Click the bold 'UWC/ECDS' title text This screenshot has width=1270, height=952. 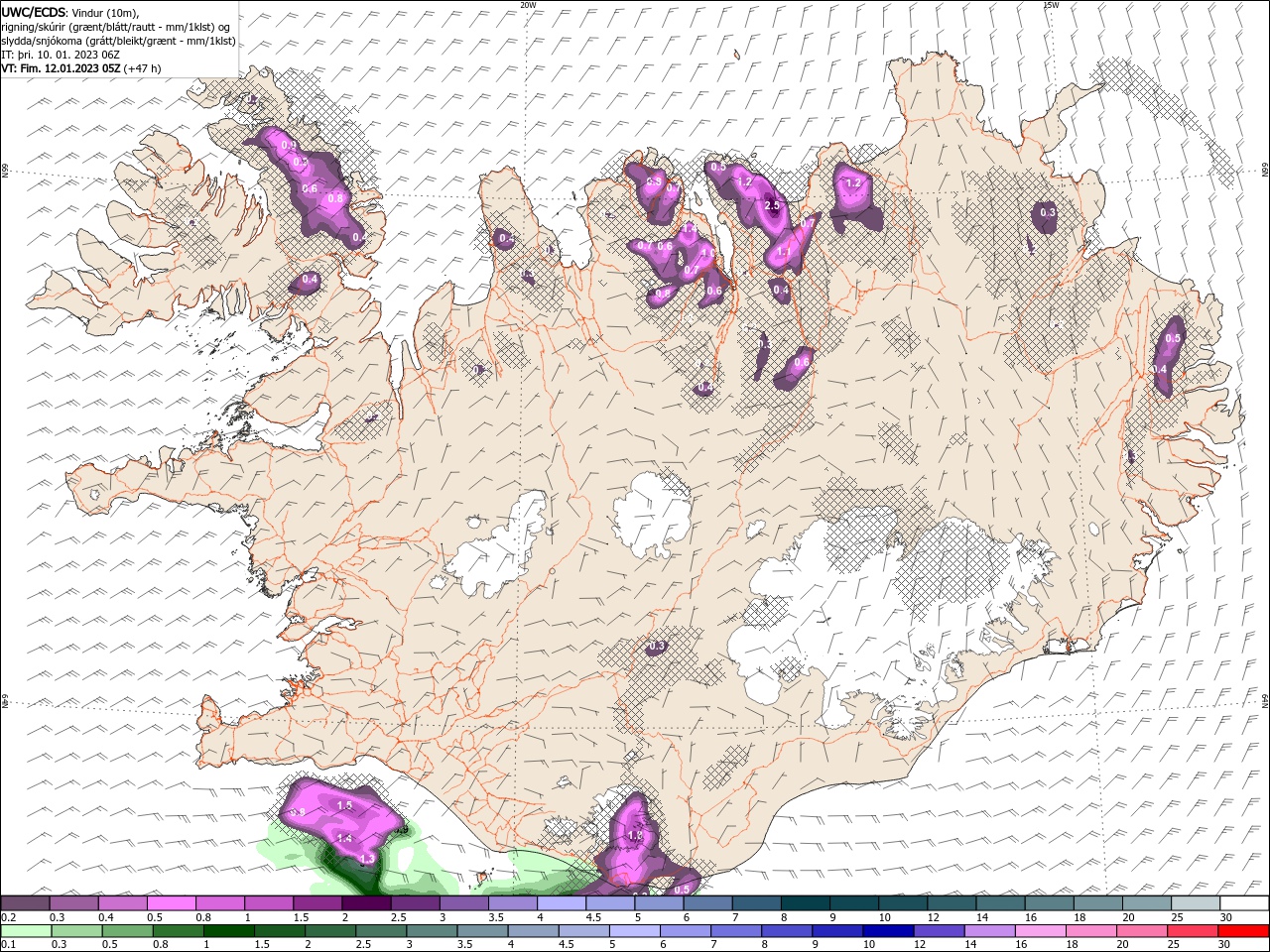tap(33, 13)
